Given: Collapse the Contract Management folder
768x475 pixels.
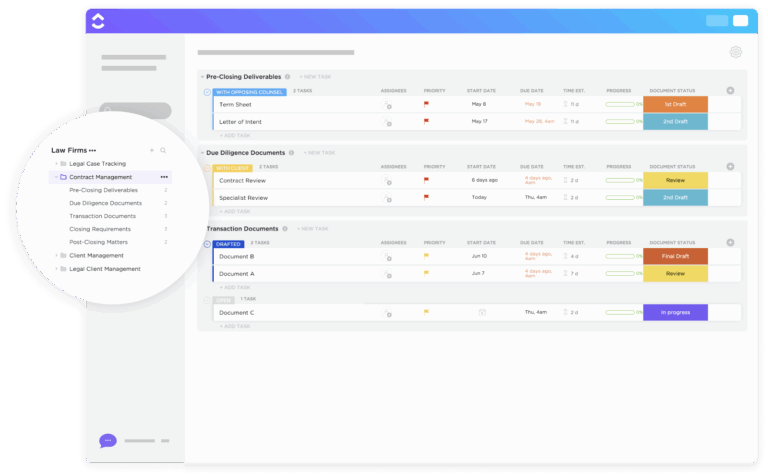Looking at the screenshot, I should click(x=56, y=177).
